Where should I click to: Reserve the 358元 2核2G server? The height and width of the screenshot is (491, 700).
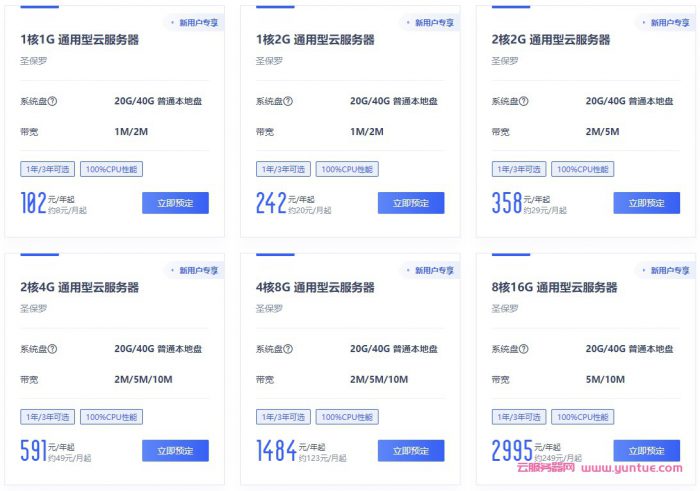pyautogui.click(x=647, y=203)
